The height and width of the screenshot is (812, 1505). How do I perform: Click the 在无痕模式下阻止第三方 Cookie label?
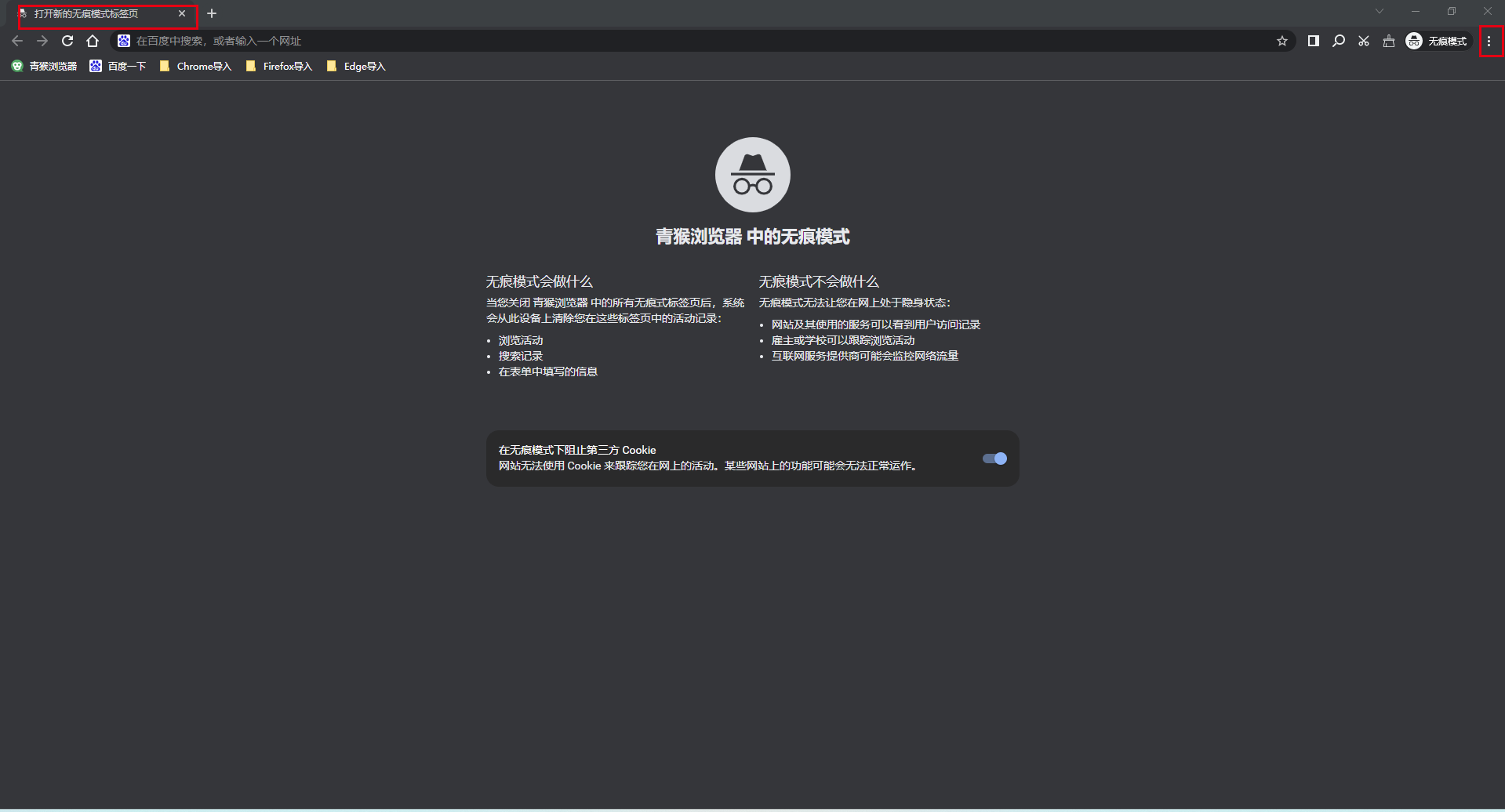coord(577,450)
